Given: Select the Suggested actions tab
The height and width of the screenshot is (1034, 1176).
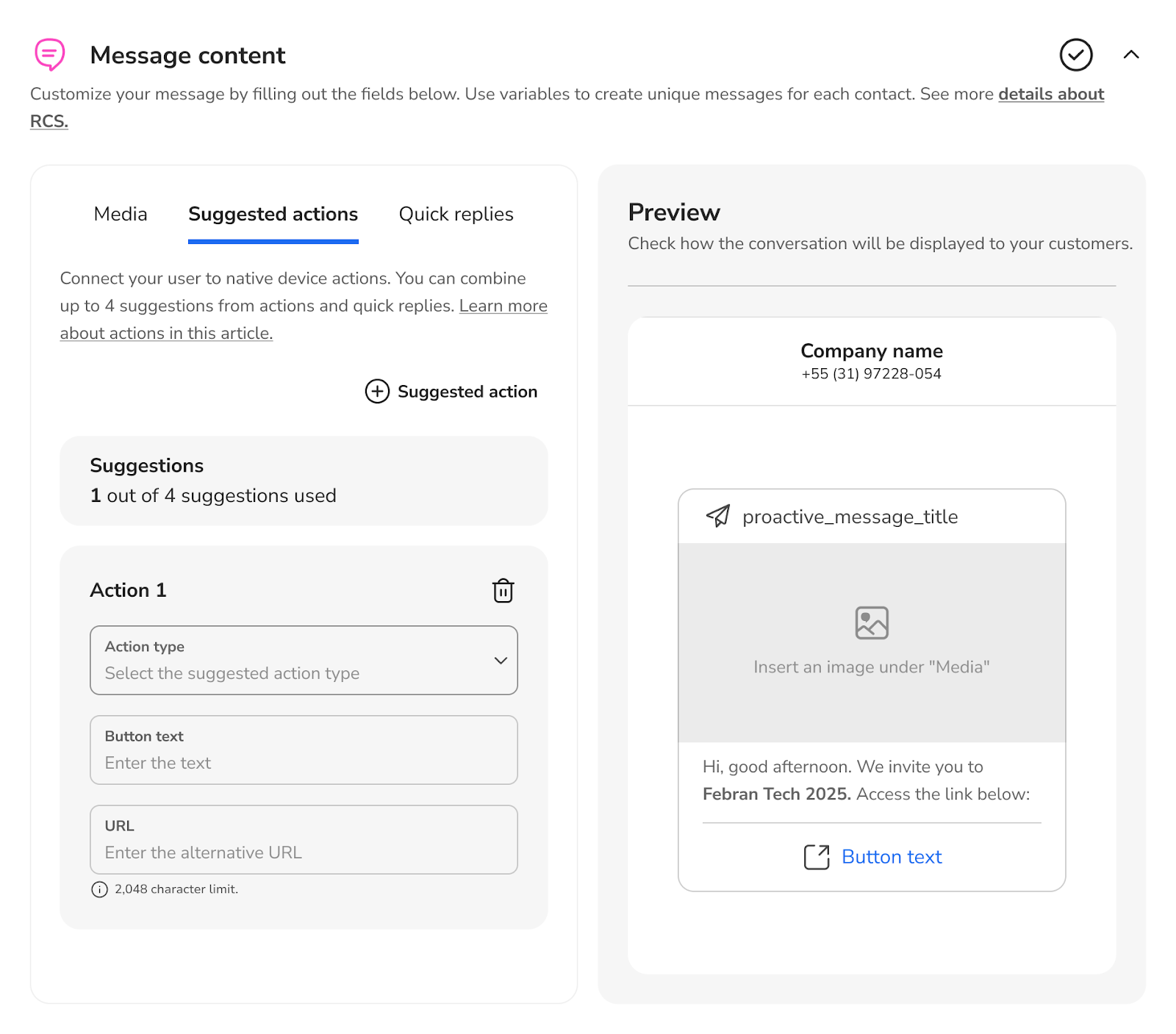Looking at the screenshot, I should (x=273, y=215).
